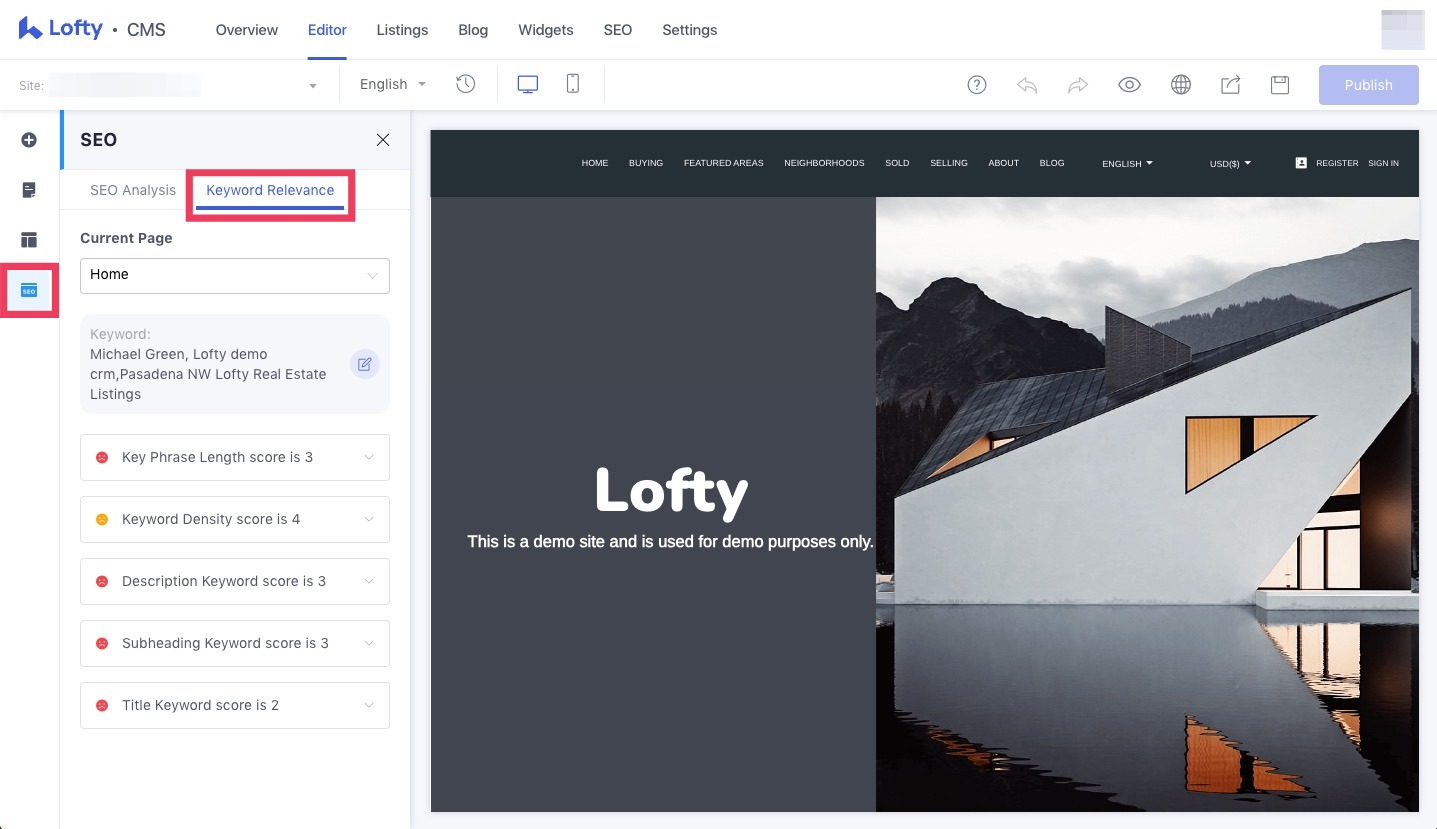The height and width of the screenshot is (829, 1437).
Task: Edit the keyword with pencil icon
Action: click(364, 364)
